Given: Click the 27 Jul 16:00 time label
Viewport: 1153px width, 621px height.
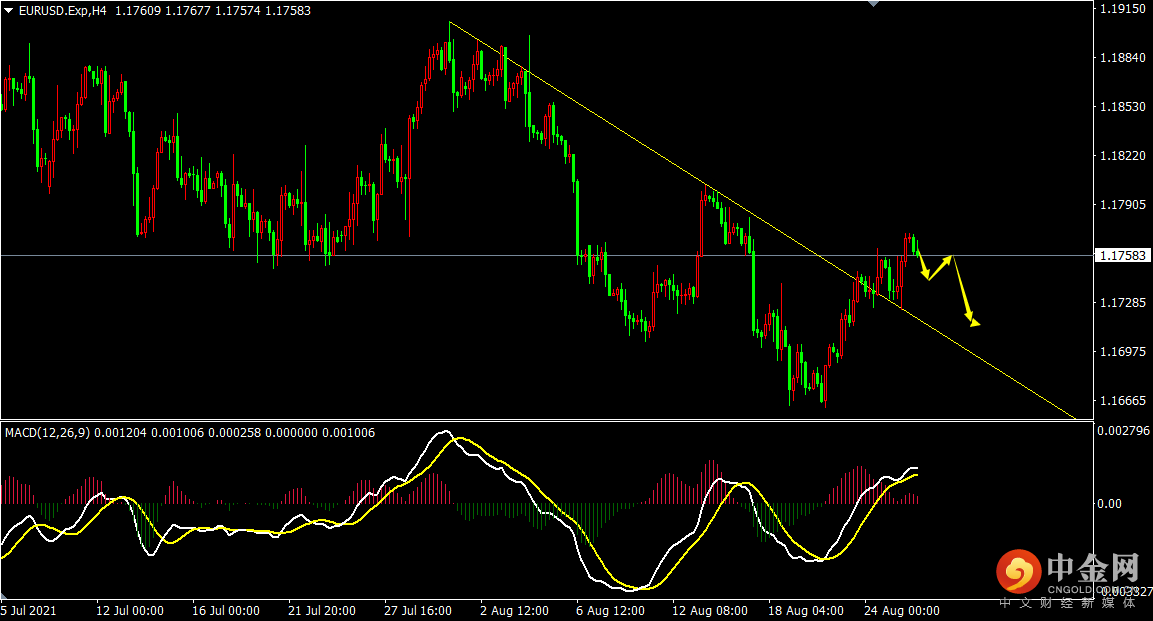Looking at the screenshot, I should pos(418,611).
